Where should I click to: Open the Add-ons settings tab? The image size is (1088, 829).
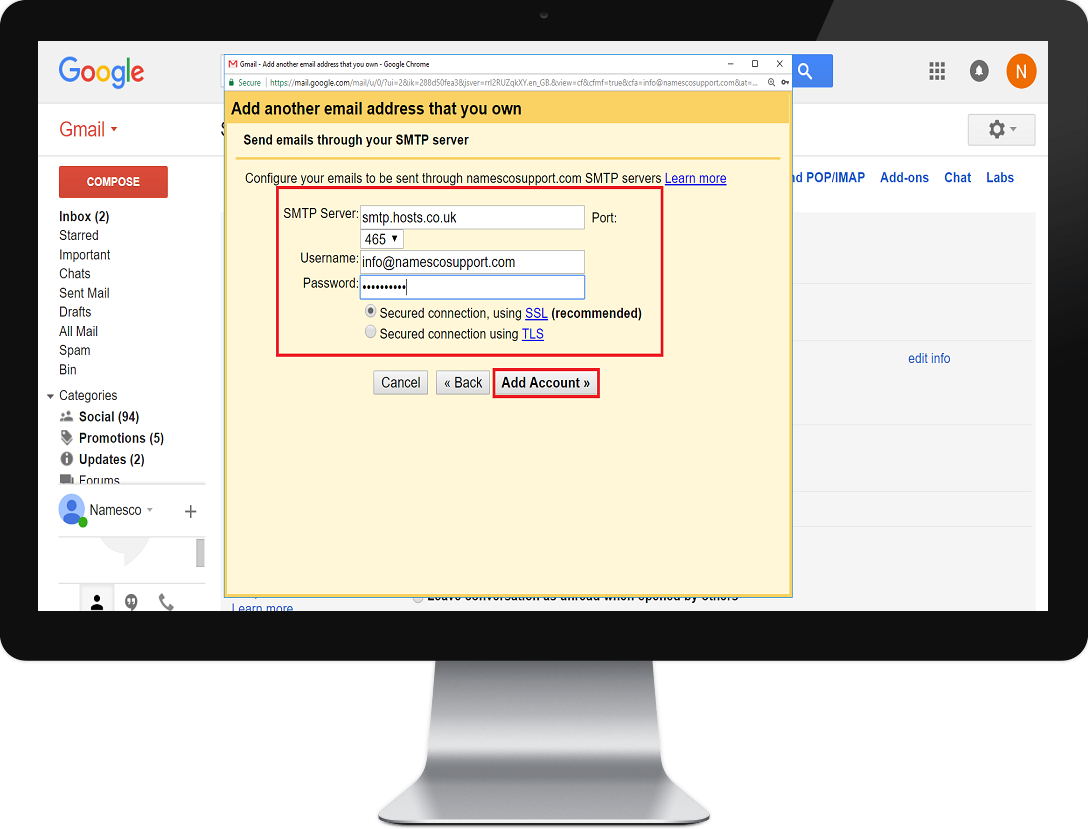point(904,178)
